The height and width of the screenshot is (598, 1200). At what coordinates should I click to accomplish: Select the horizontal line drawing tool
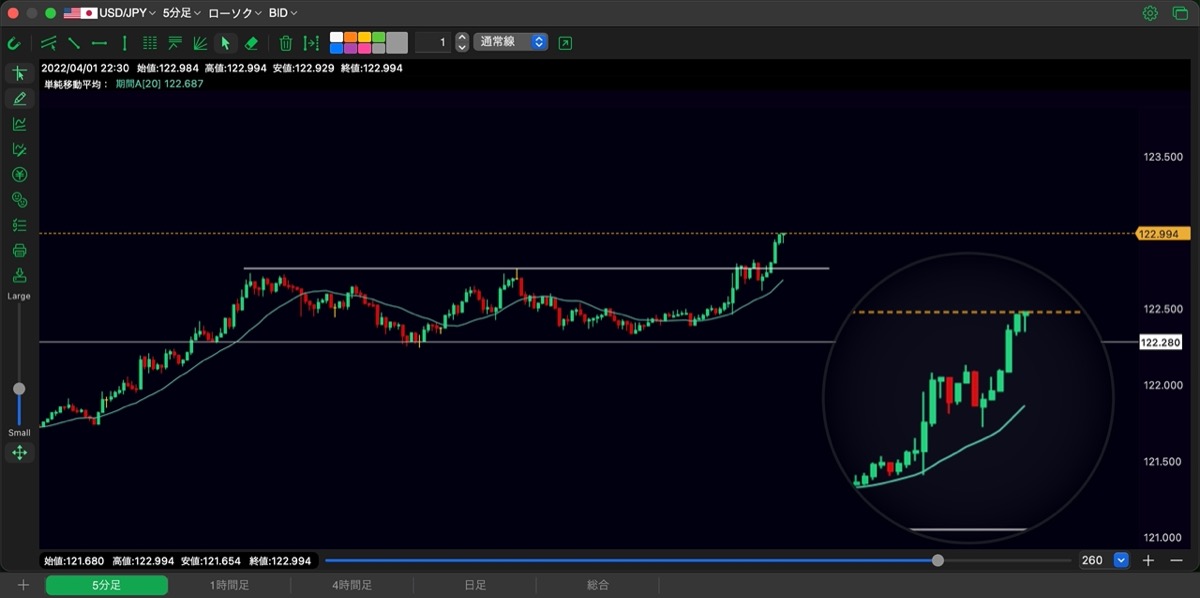(99, 43)
